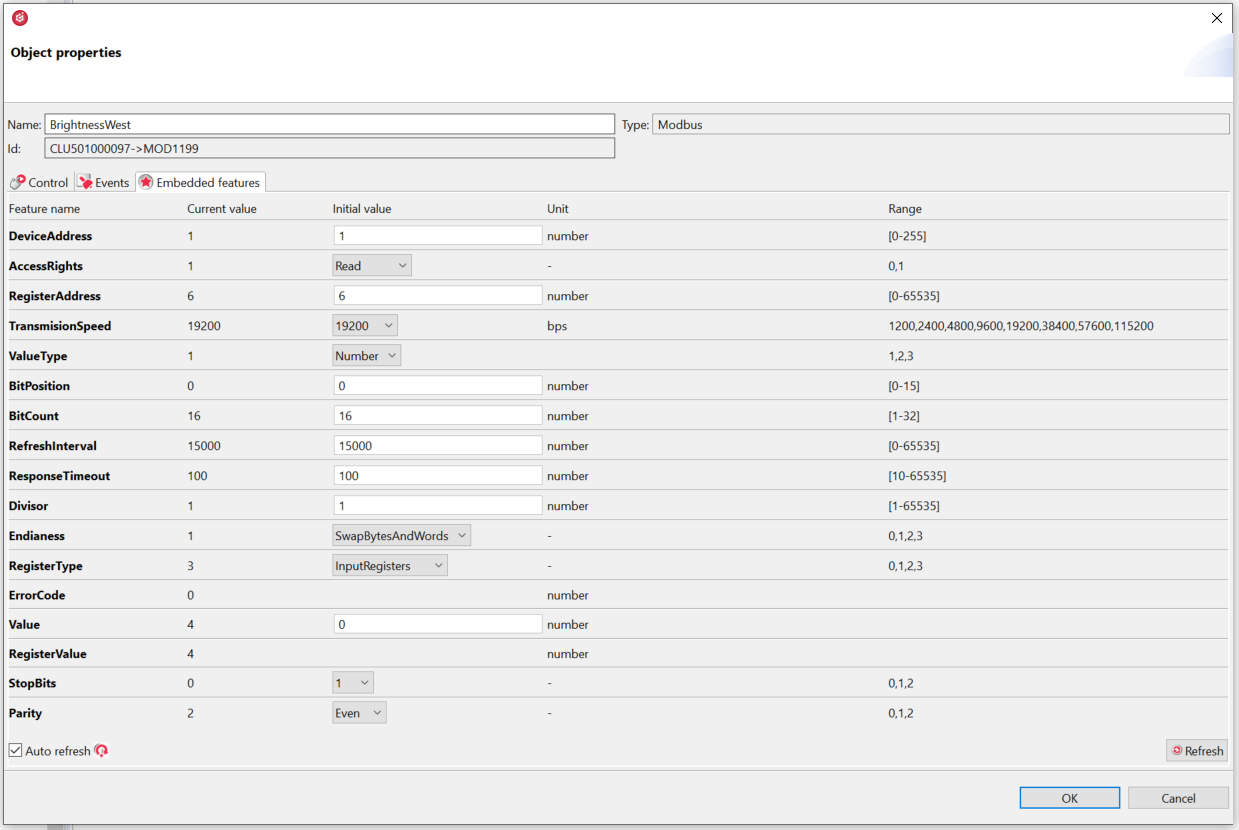Screen dimensions: 1239x830
Task: Click the Range column header
Action: 905,209
